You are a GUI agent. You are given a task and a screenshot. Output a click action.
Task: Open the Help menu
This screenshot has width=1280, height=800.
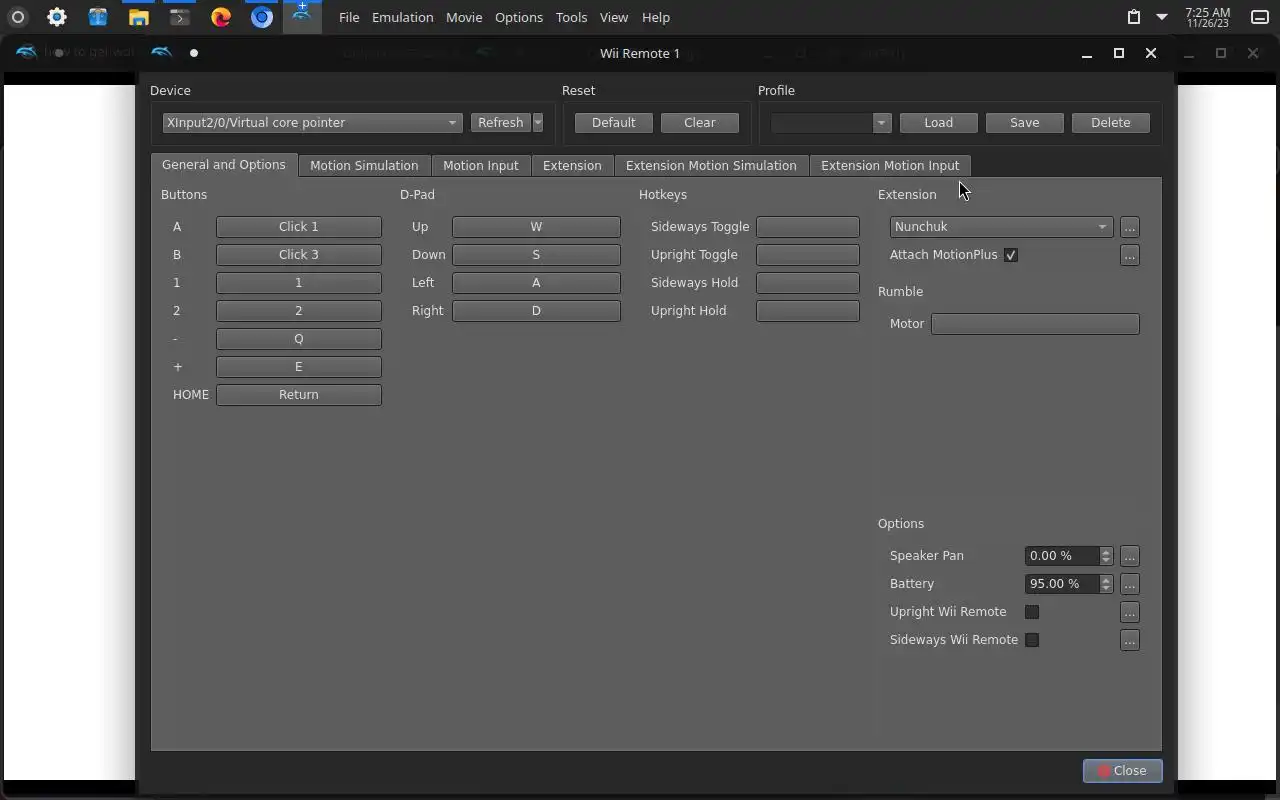coord(656,17)
